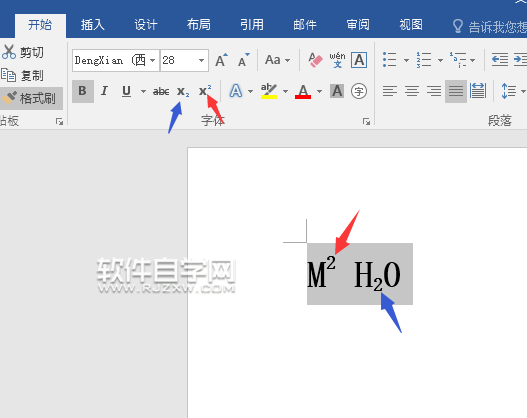Viewport: 527px width, 418px height.
Task: Toggle superscript formatting
Action: (x=205, y=91)
